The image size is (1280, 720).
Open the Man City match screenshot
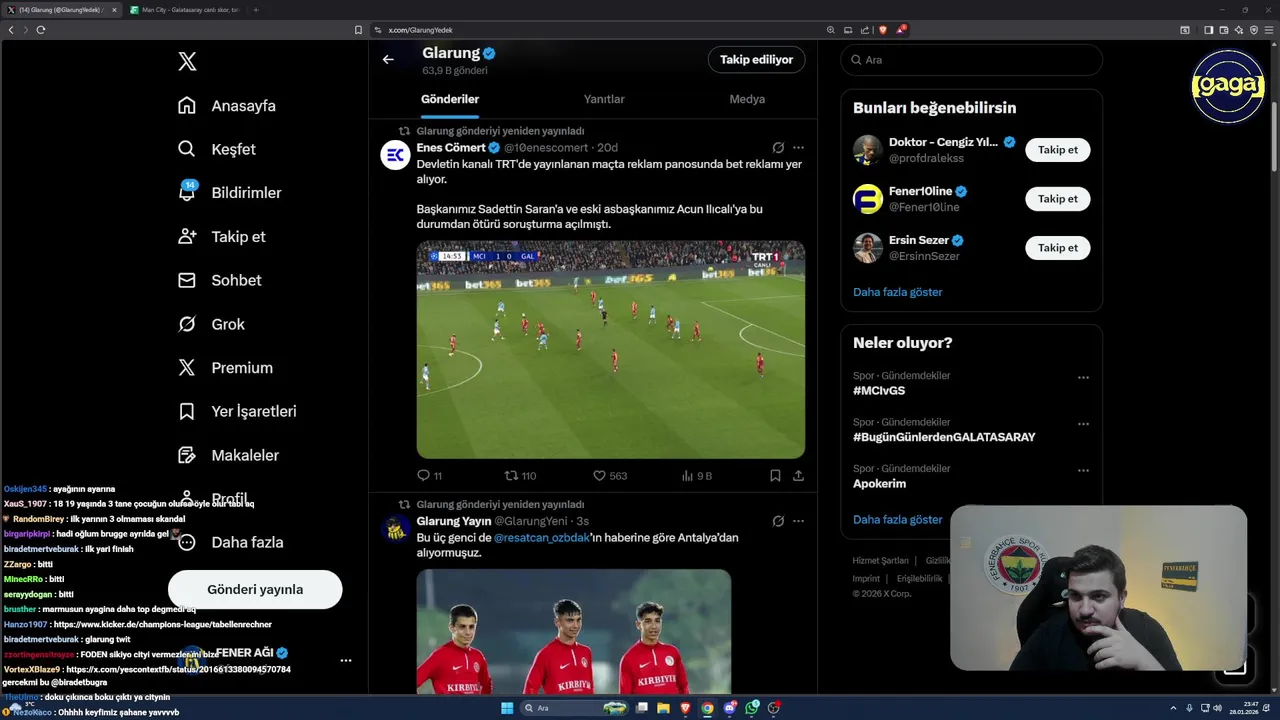pyautogui.click(x=611, y=349)
